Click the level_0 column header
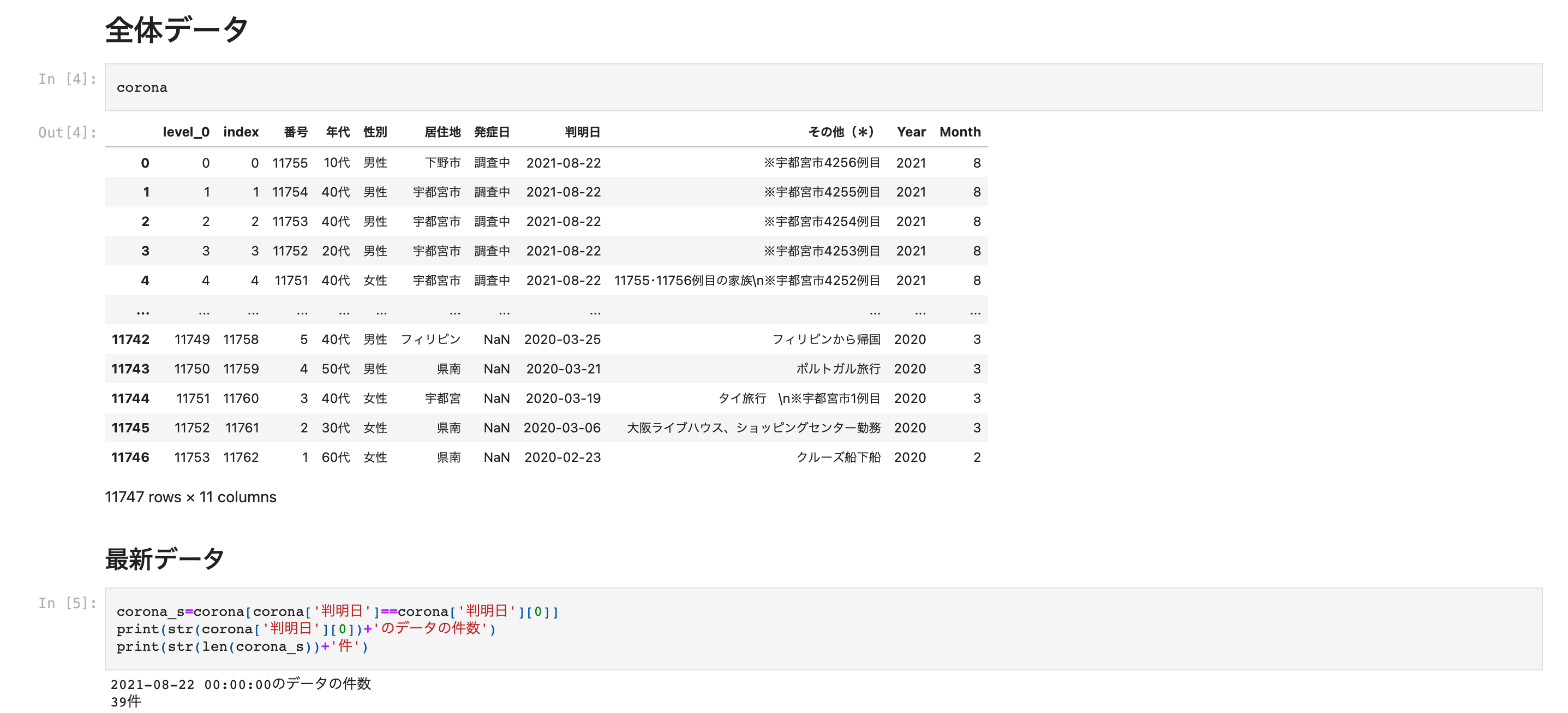The width and height of the screenshot is (1568, 713). [185, 132]
